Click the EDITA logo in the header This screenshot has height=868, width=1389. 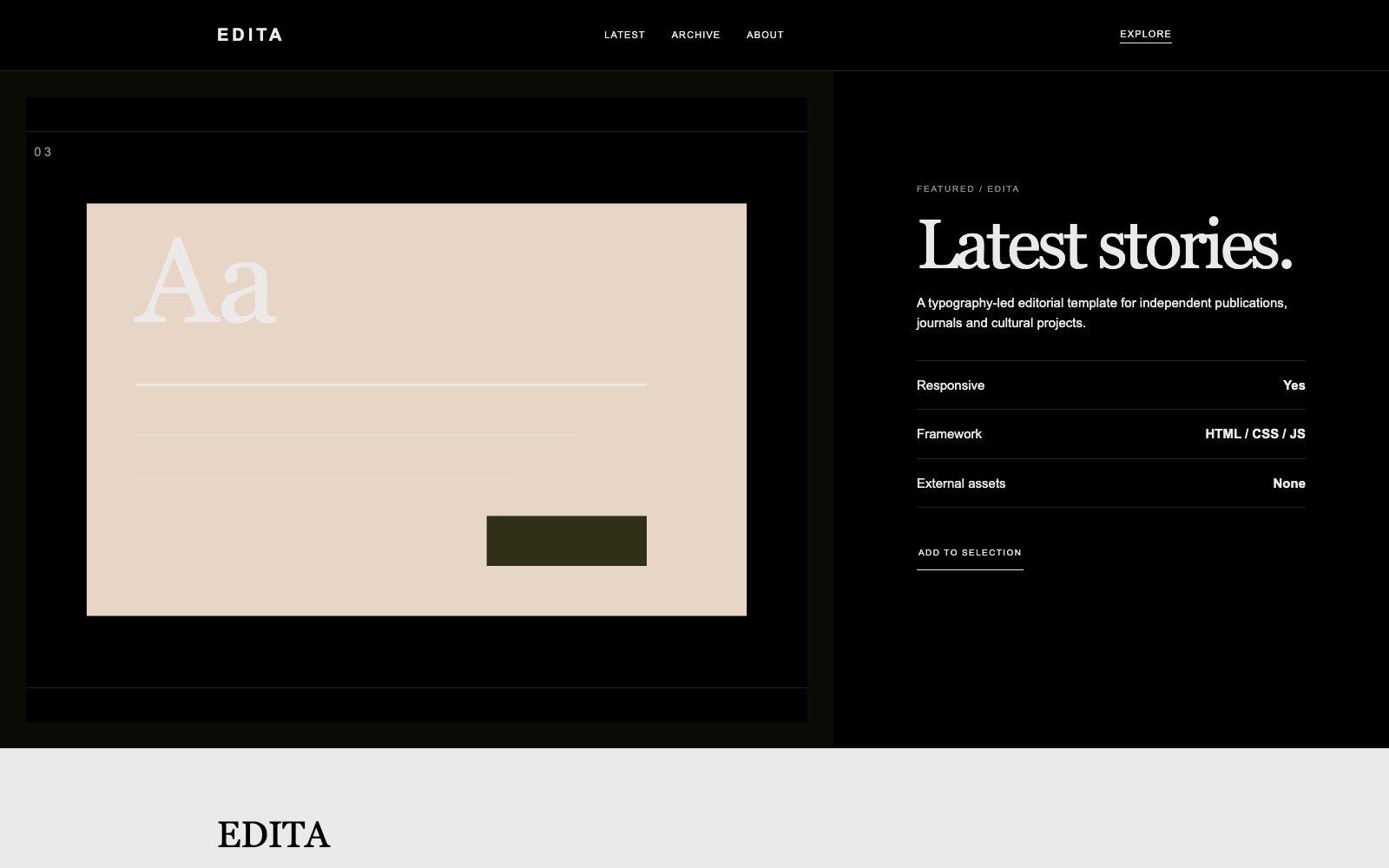coord(250,35)
